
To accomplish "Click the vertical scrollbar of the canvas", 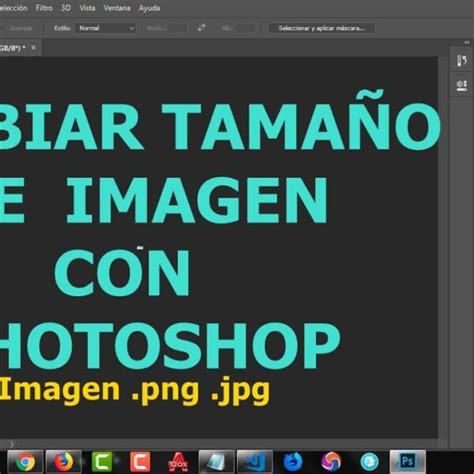I will click(443, 247).
